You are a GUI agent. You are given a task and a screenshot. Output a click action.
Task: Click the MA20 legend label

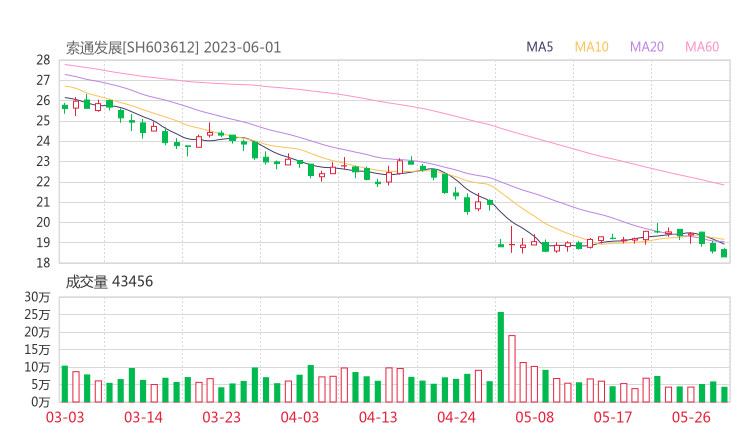click(647, 47)
